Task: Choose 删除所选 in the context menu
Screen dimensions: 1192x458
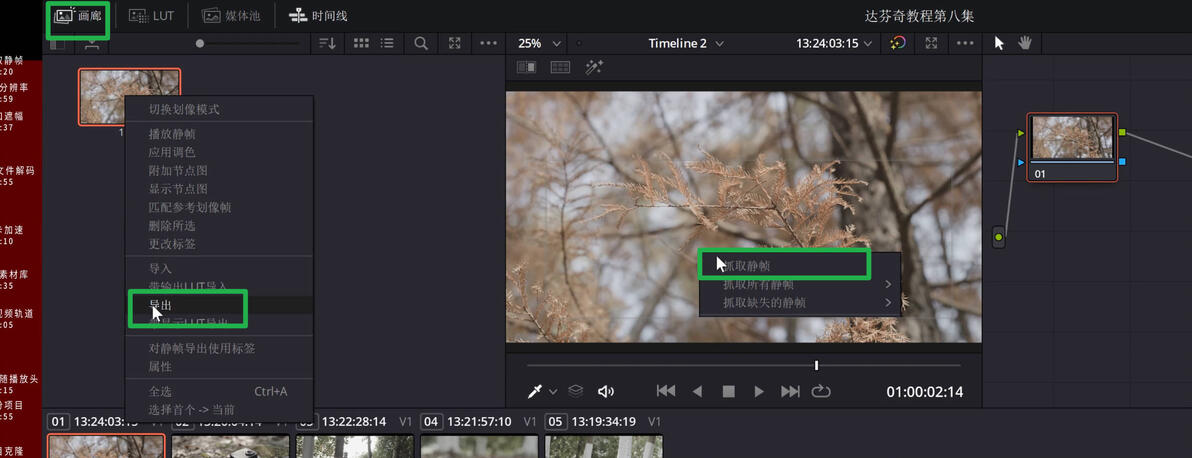Action: (172, 225)
